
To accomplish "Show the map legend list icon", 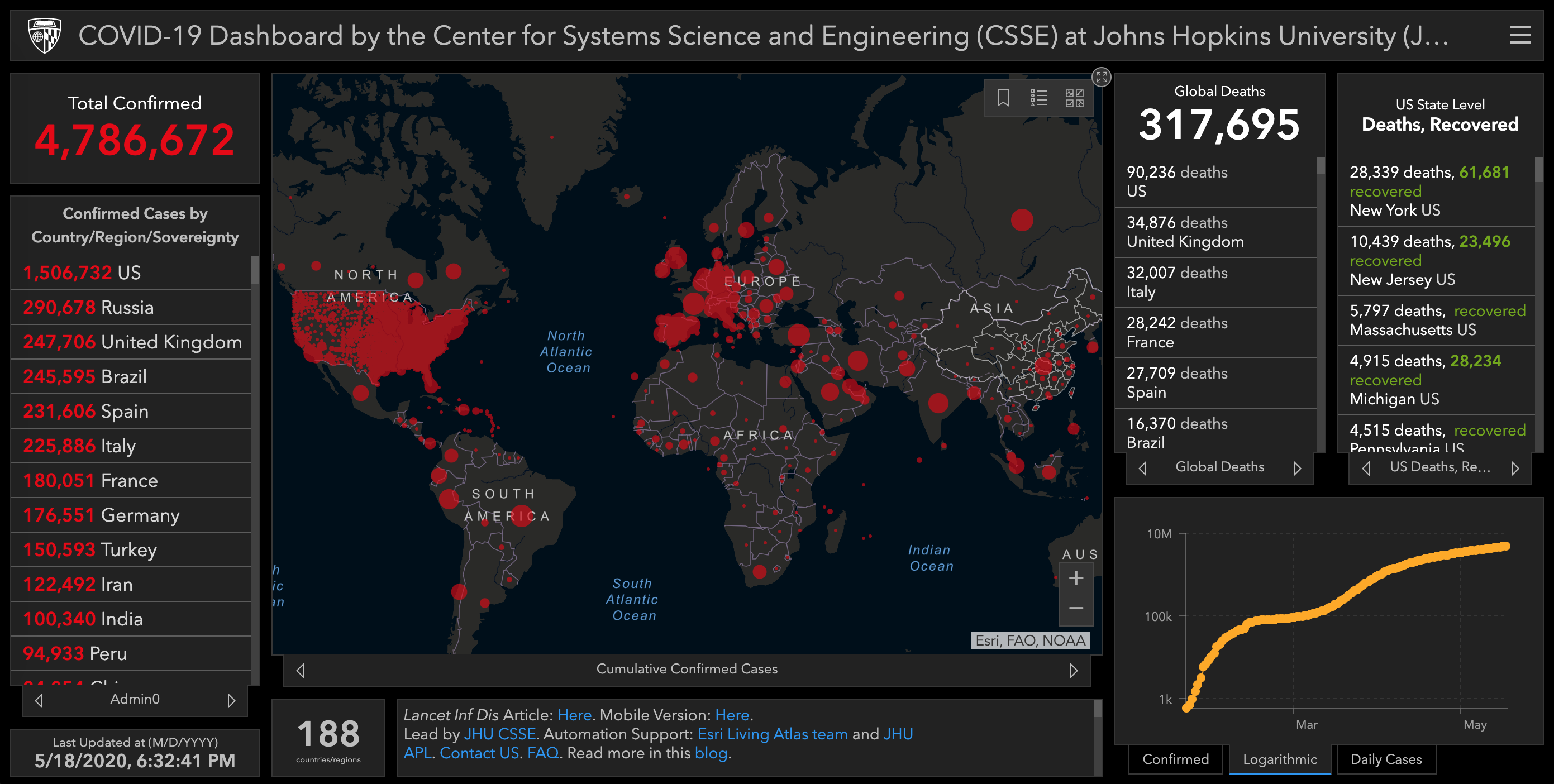I will pos(1038,98).
